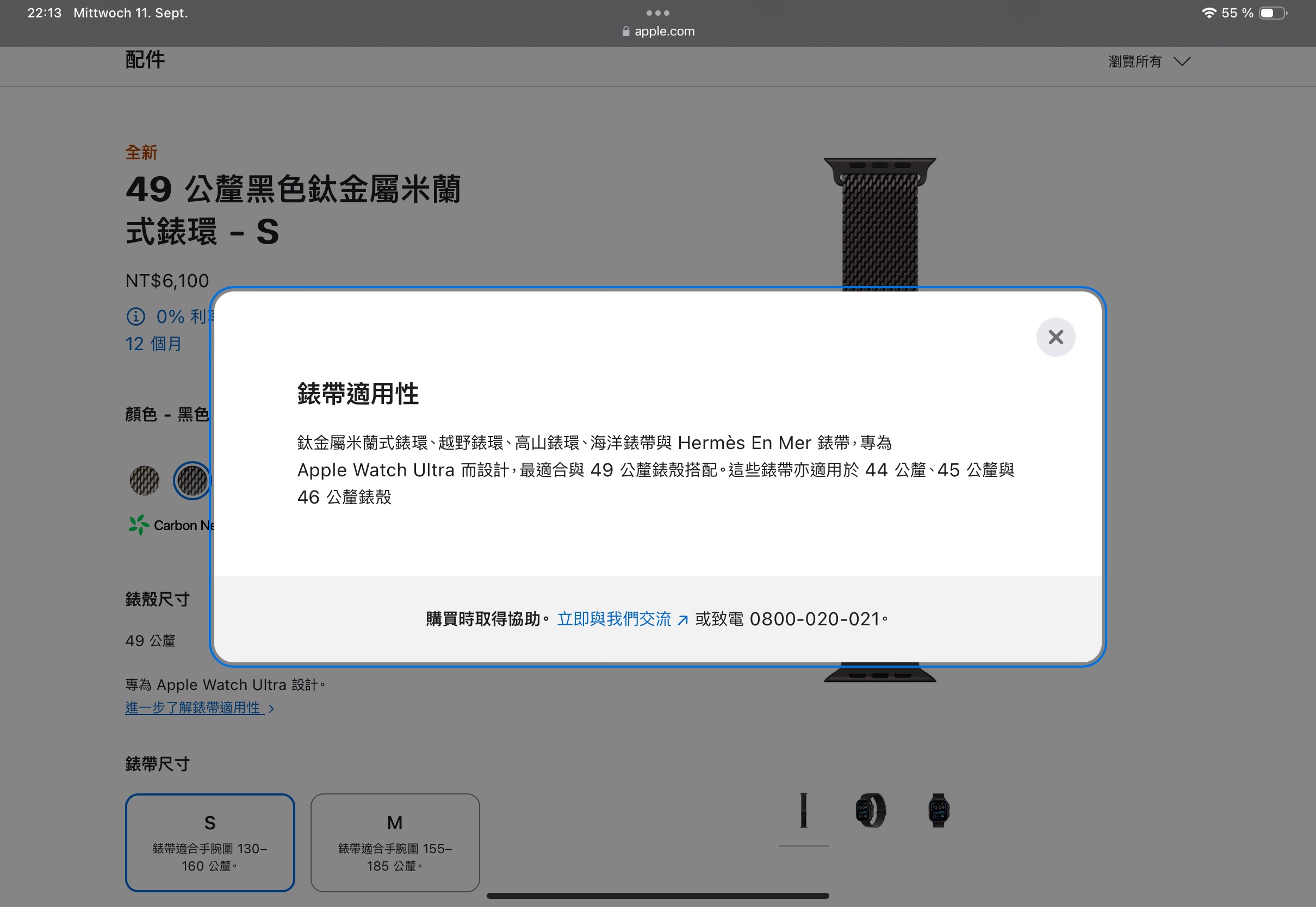Tap the padlock icon beside apple.com
This screenshot has width=1316, height=907.
[625, 31]
